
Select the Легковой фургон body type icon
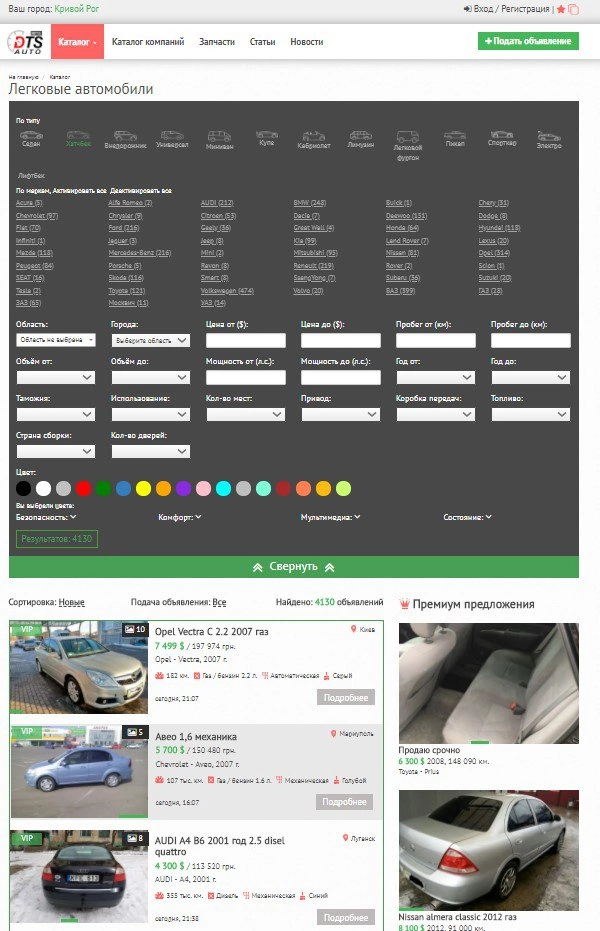408,137
